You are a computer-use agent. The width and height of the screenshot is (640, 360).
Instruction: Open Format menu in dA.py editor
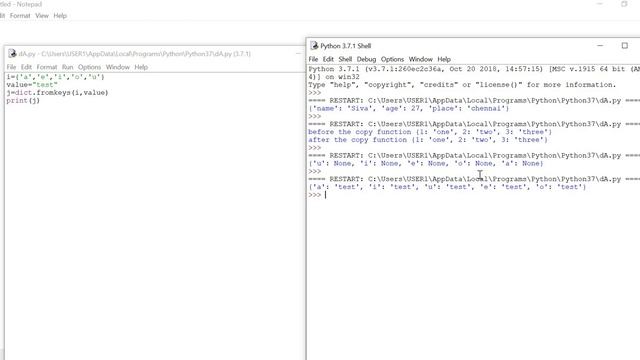47,67
